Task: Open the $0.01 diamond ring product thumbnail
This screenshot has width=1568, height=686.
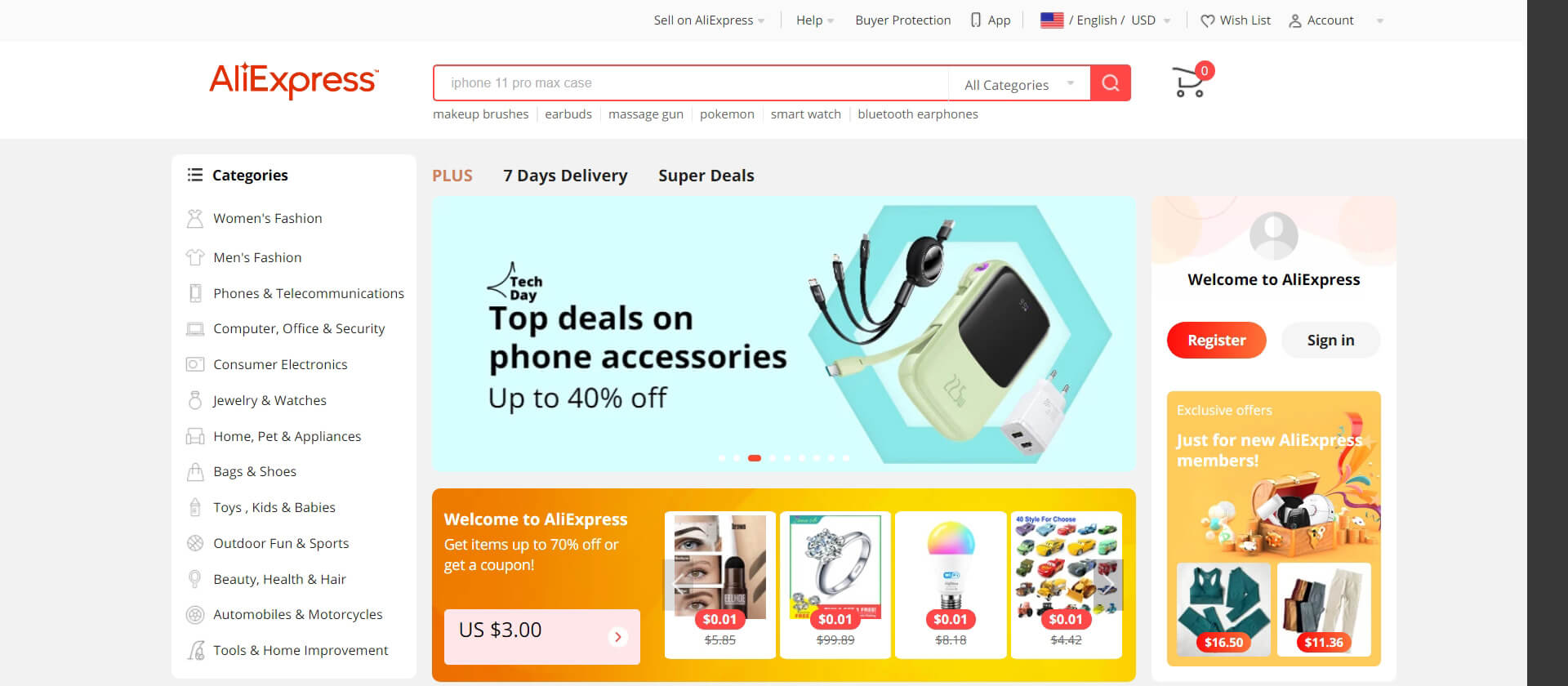Action: click(x=835, y=585)
